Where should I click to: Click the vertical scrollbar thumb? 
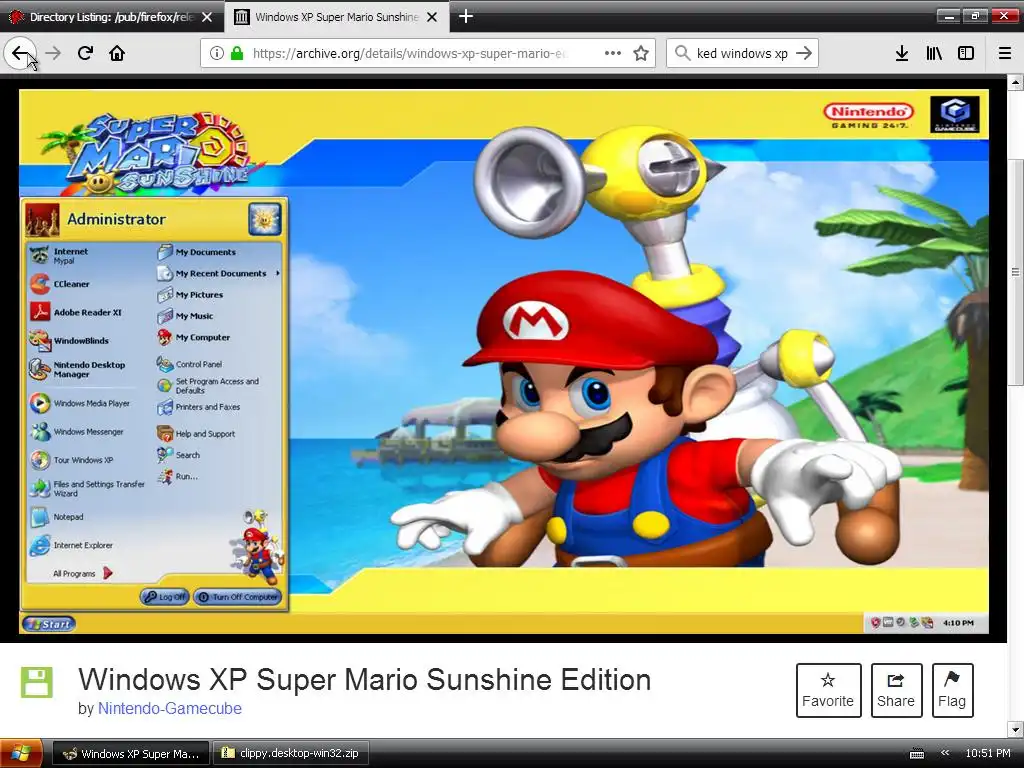1015,272
